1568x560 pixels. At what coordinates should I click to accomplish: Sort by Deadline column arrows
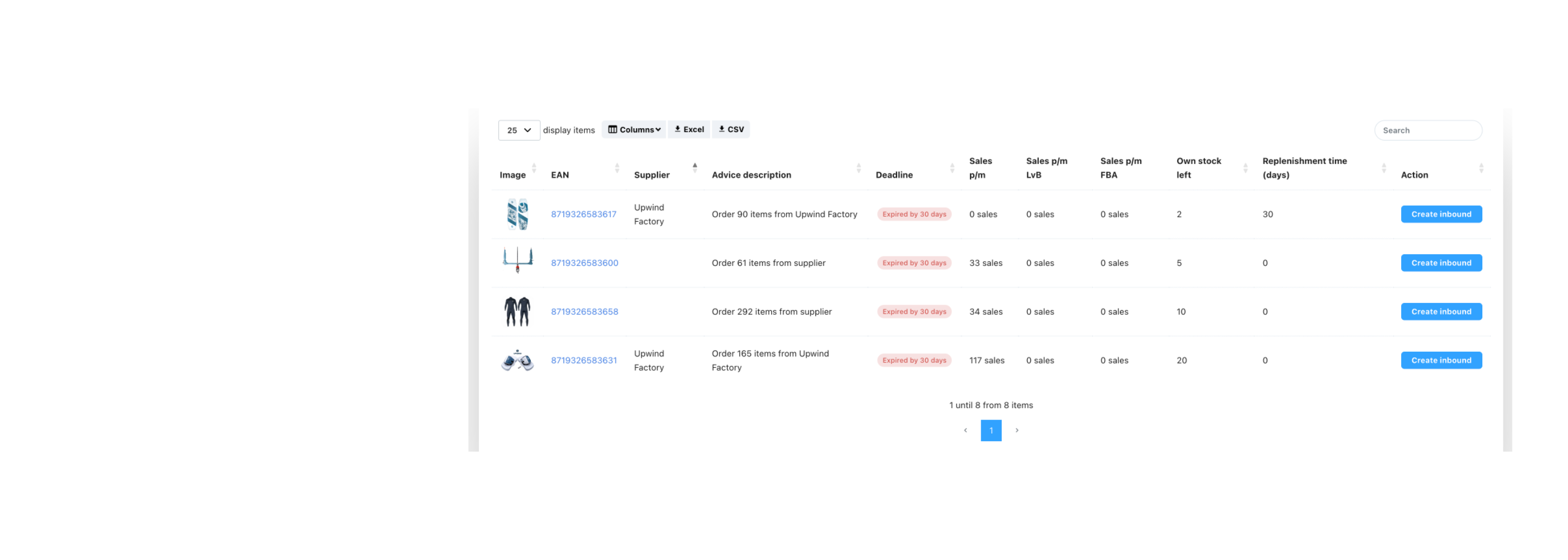pos(952,168)
